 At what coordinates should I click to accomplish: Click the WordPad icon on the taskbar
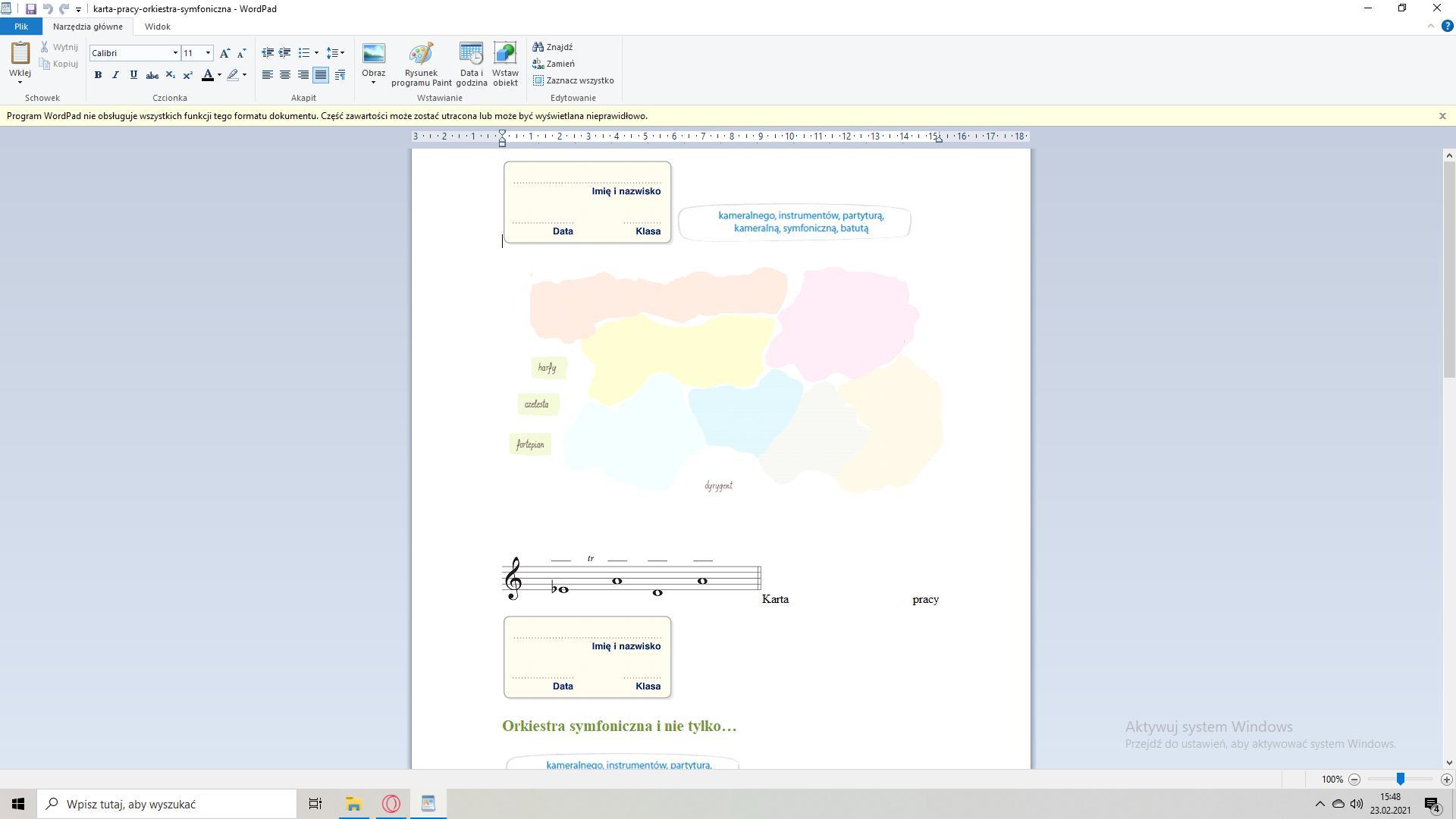pyautogui.click(x=428, y=804)
